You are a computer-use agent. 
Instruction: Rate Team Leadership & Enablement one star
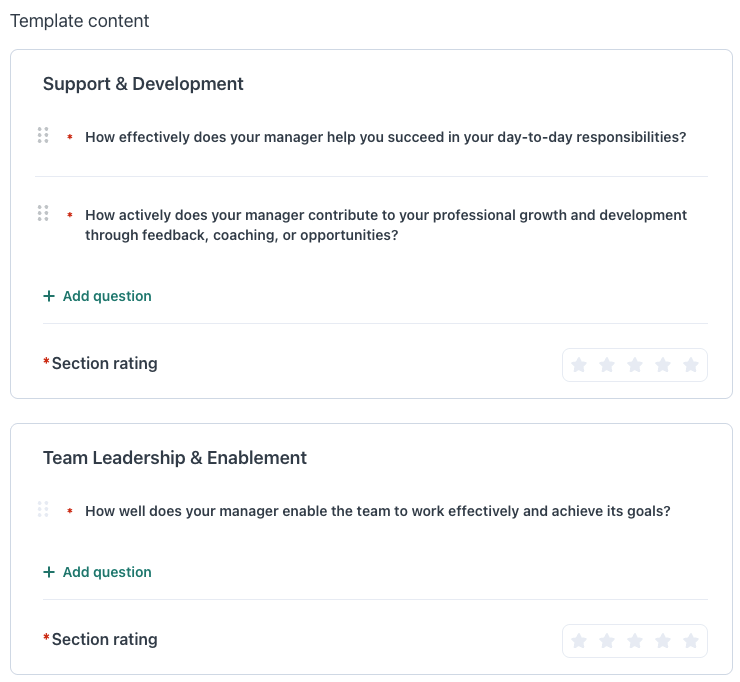click(x=579, y=641)
